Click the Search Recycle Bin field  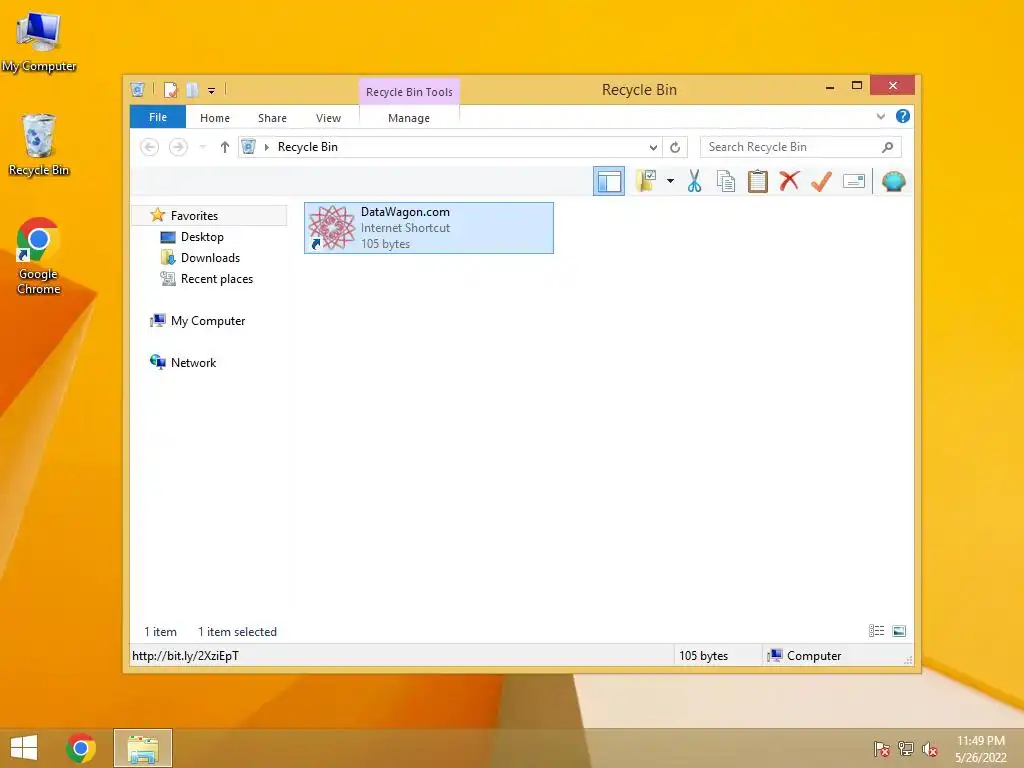tap(800, 147)
